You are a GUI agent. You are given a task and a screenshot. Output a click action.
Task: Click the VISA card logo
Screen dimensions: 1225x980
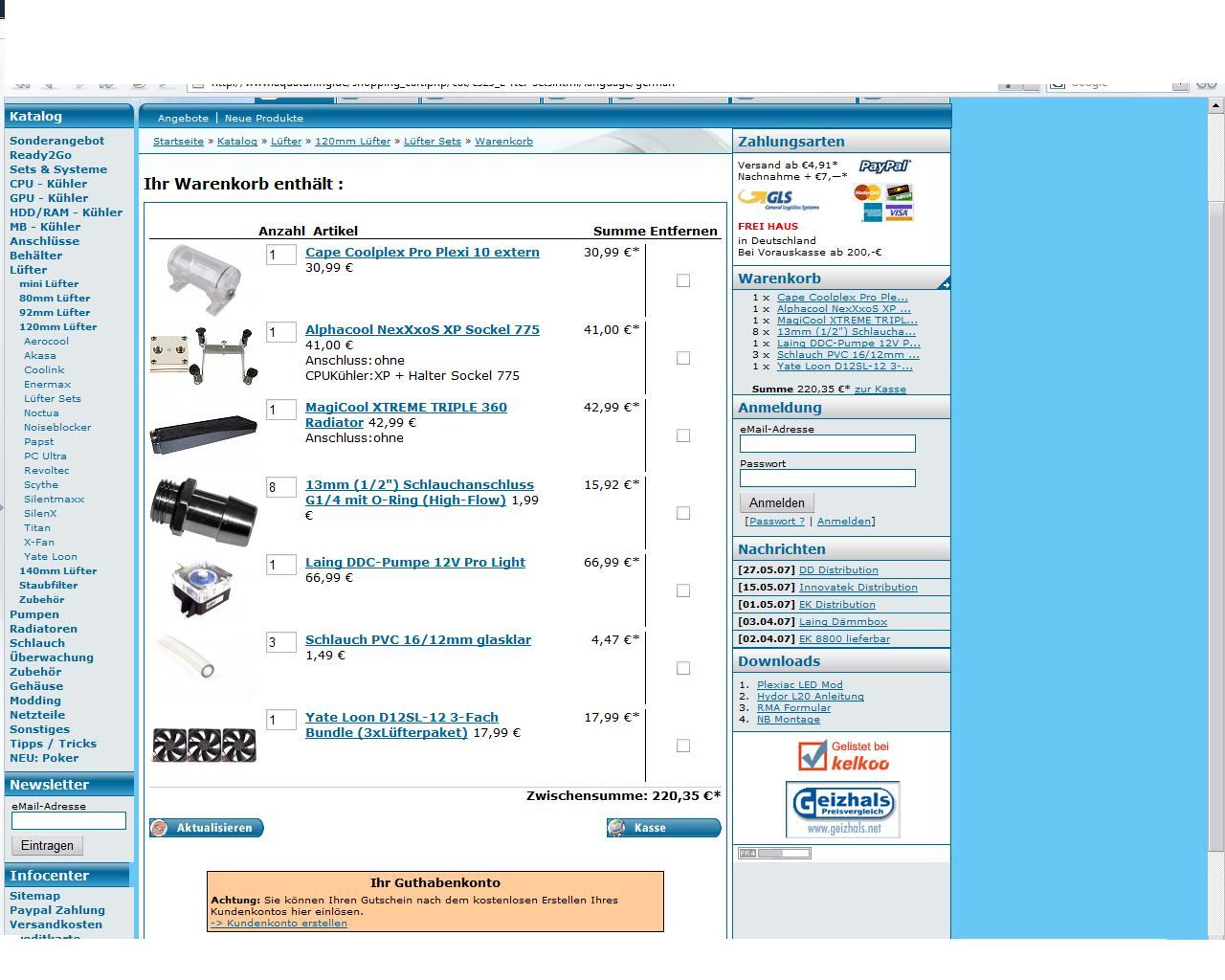coord(899,212)
